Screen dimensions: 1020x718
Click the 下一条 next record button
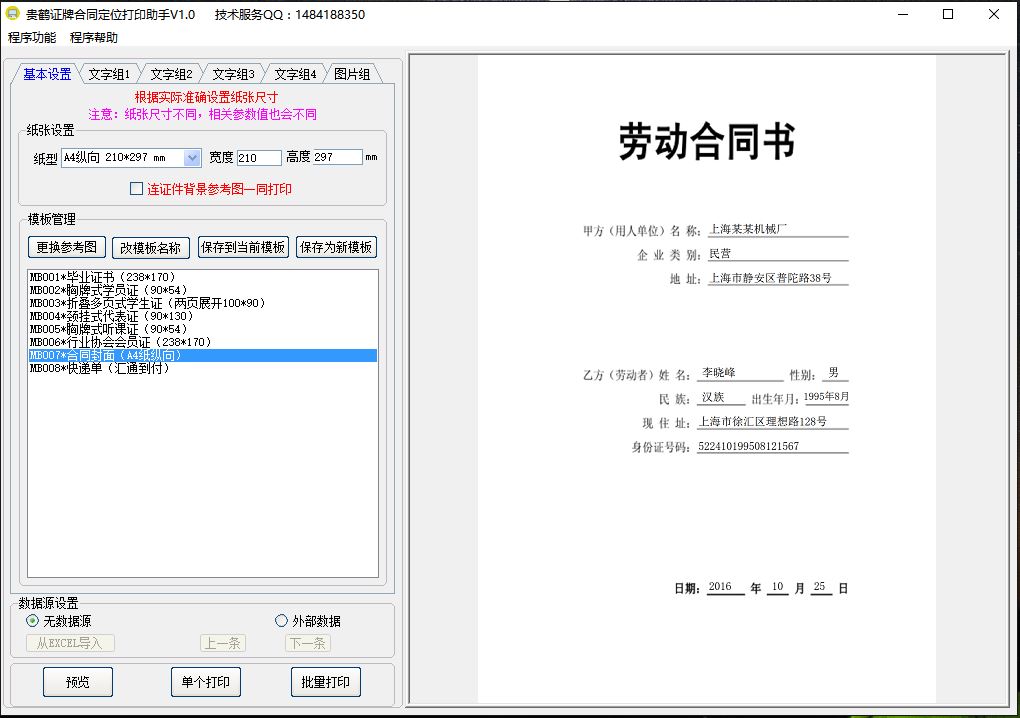pos(308,643)
